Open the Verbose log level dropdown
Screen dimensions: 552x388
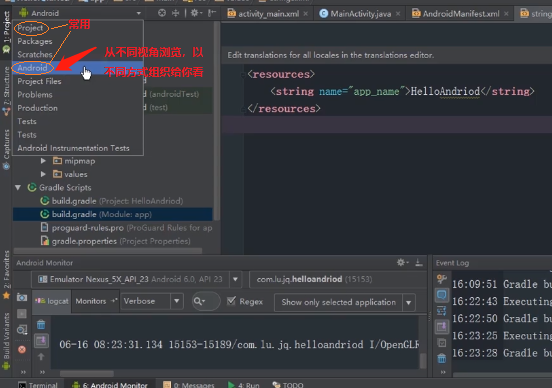click(177, 301)
